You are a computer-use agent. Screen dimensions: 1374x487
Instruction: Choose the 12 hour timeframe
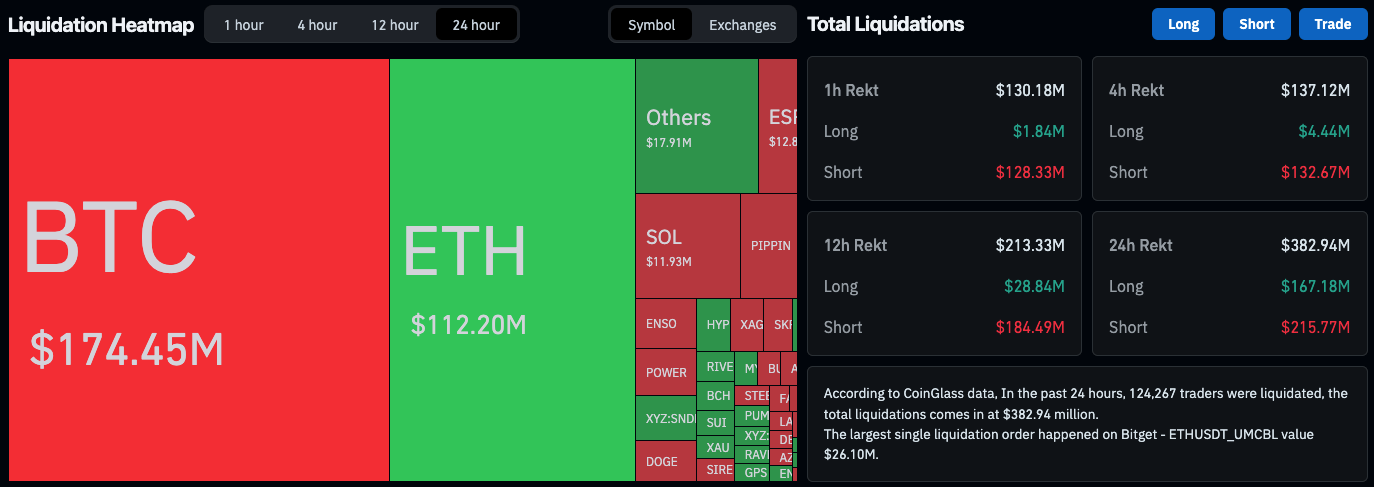(x=394, y=25)
